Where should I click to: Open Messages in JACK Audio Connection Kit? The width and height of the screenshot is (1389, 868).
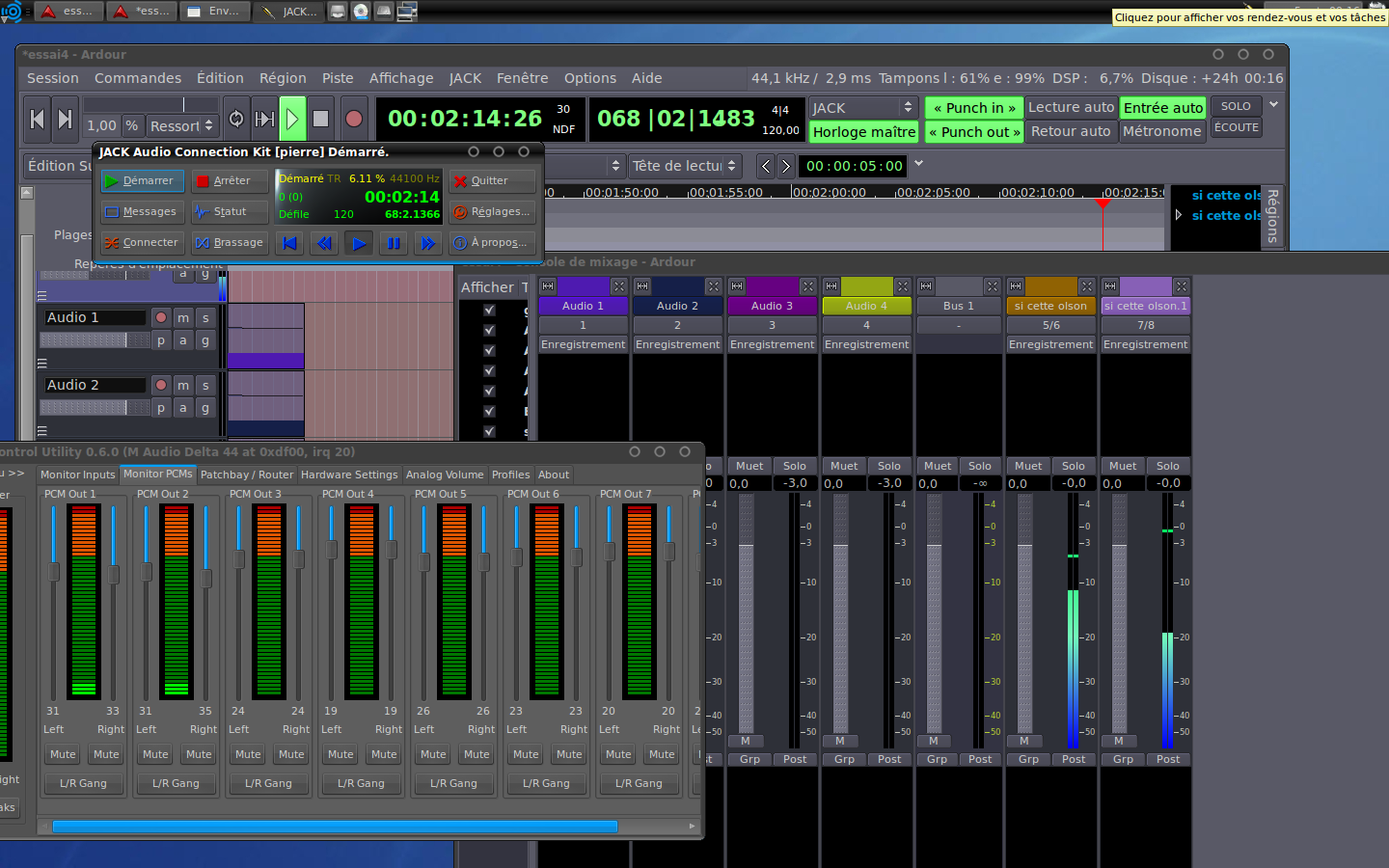[x=143, y=211]
